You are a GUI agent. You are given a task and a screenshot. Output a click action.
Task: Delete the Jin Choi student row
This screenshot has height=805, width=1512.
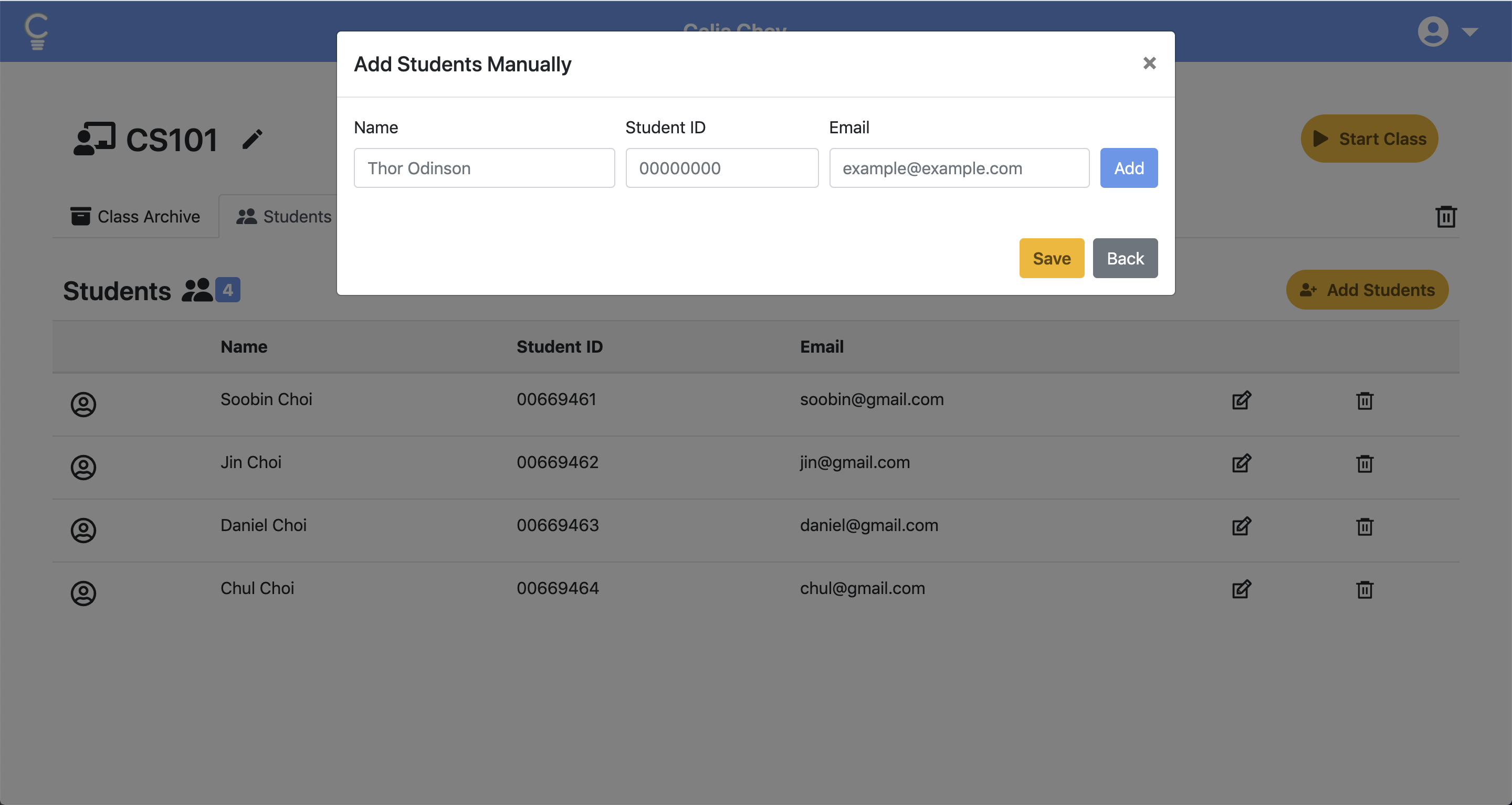tap(1364, 463)
